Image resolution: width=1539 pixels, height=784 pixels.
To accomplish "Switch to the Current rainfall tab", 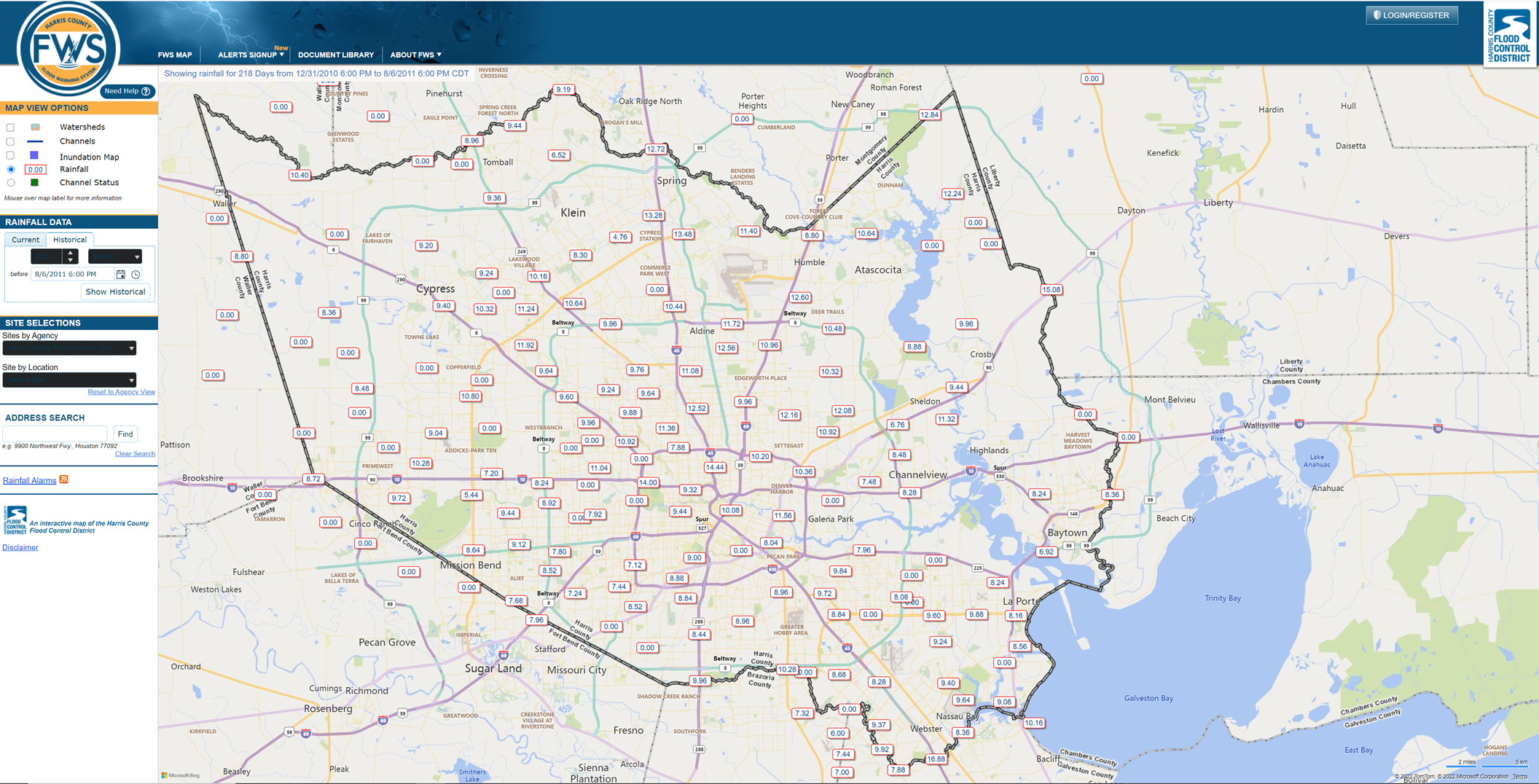I will coord(26,240).
